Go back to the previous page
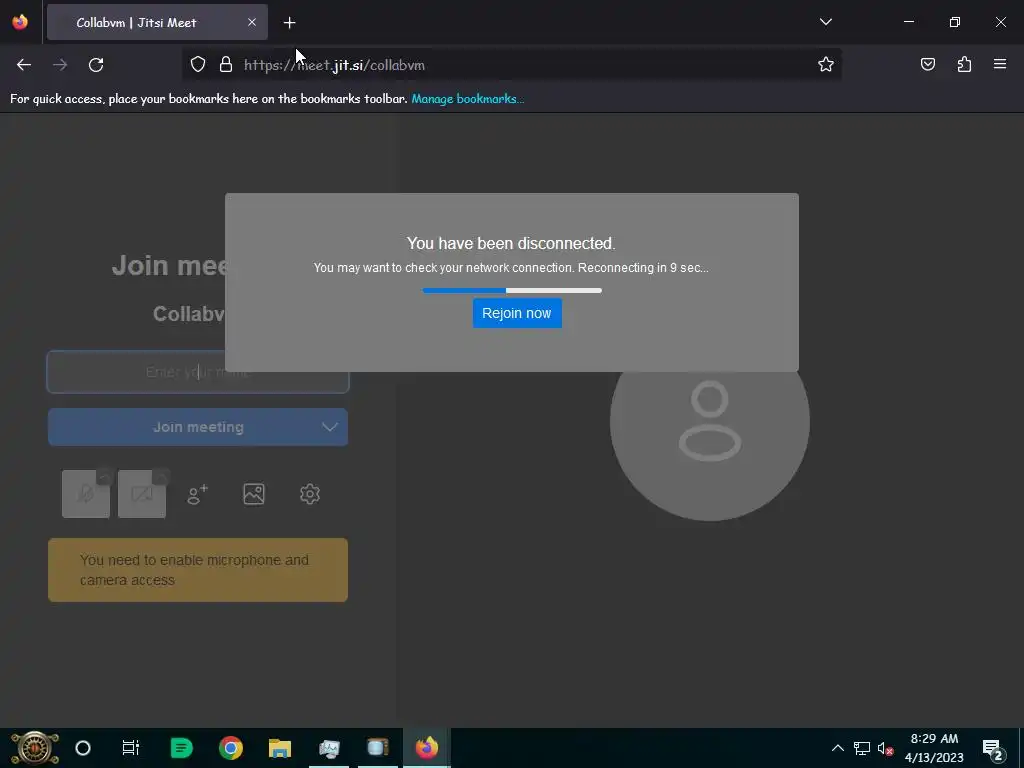Screen dimensions: 1024x768 point(24,65)
